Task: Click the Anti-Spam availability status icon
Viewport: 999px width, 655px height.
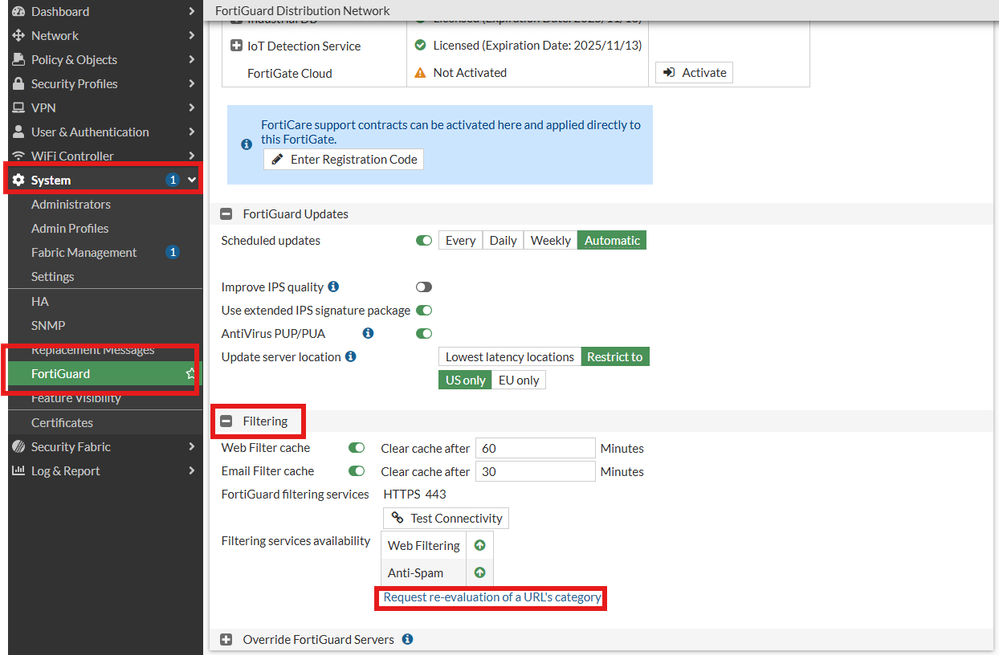Action: 480,573
